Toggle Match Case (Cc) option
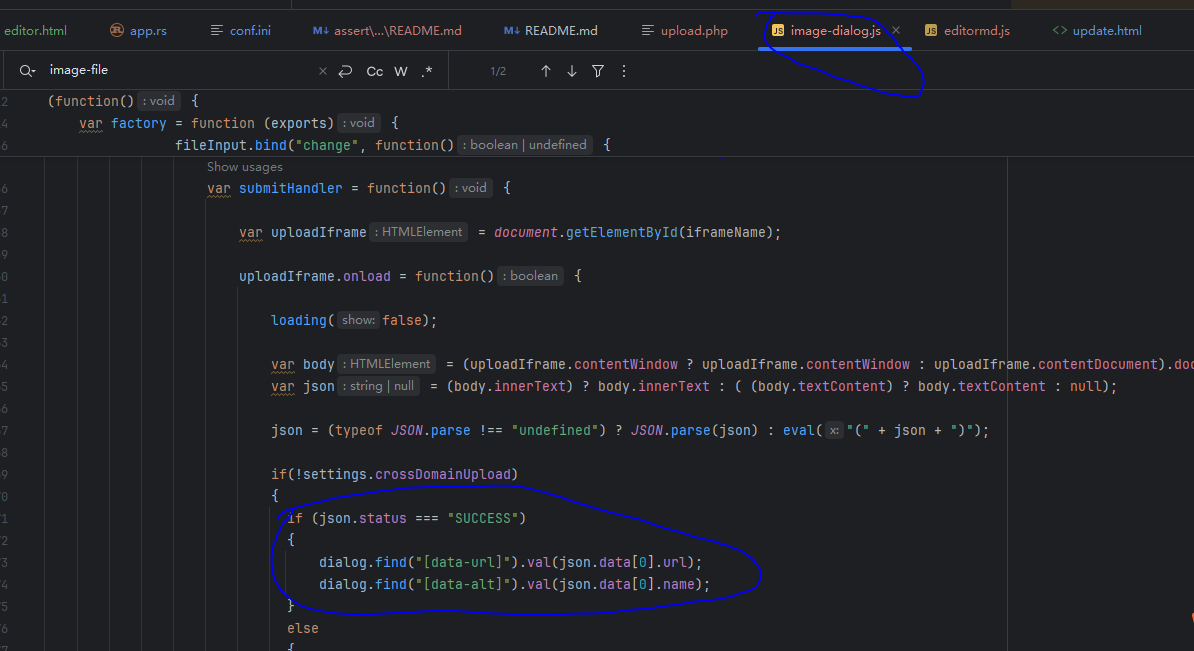 375,71
